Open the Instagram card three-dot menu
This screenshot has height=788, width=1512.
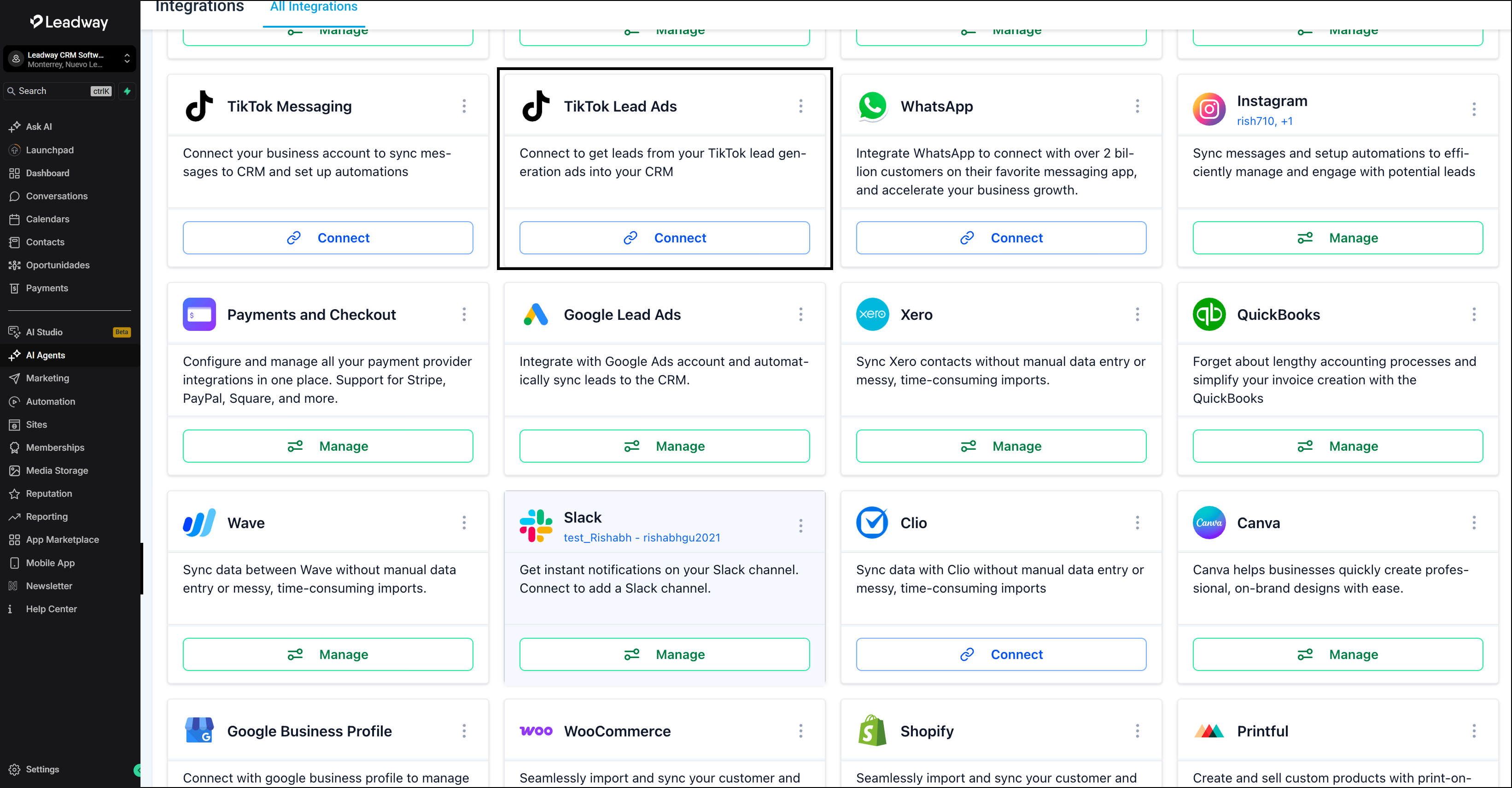pos(1474,109)
